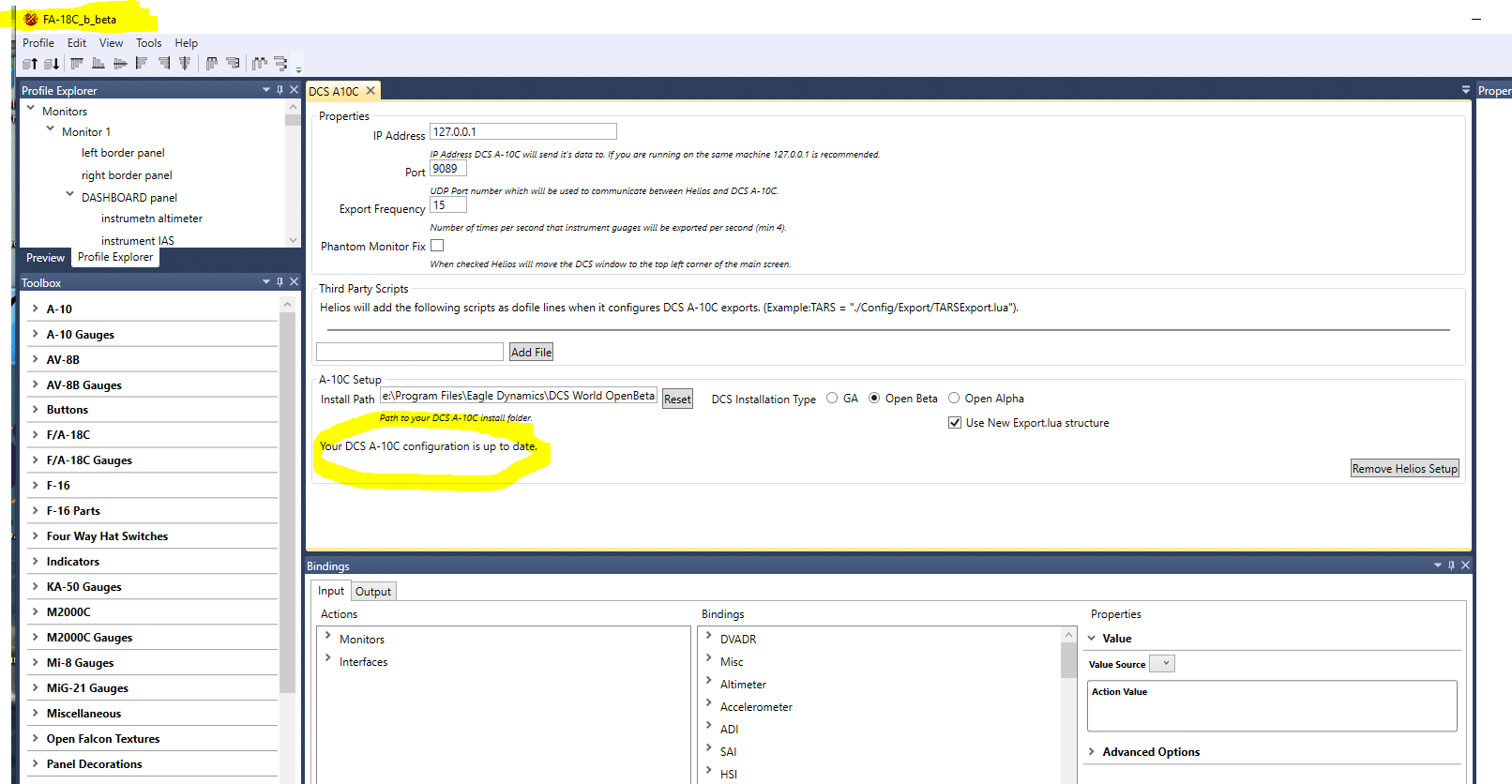The width and height of the screenshot is (1512, 784).
Task: Click the Install Path text field
Action: click(x=519, y=396)
